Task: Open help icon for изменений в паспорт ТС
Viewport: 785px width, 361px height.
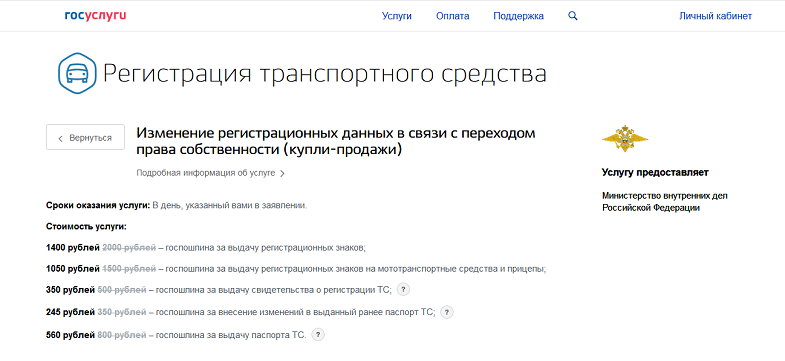Action: click(x=447, y=312)
